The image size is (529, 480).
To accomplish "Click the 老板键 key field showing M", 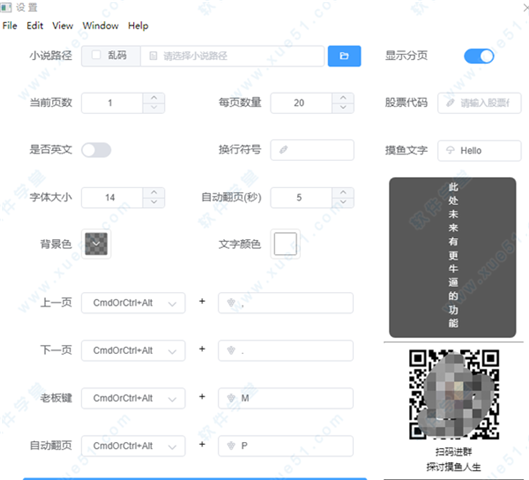I will [286, 398].
